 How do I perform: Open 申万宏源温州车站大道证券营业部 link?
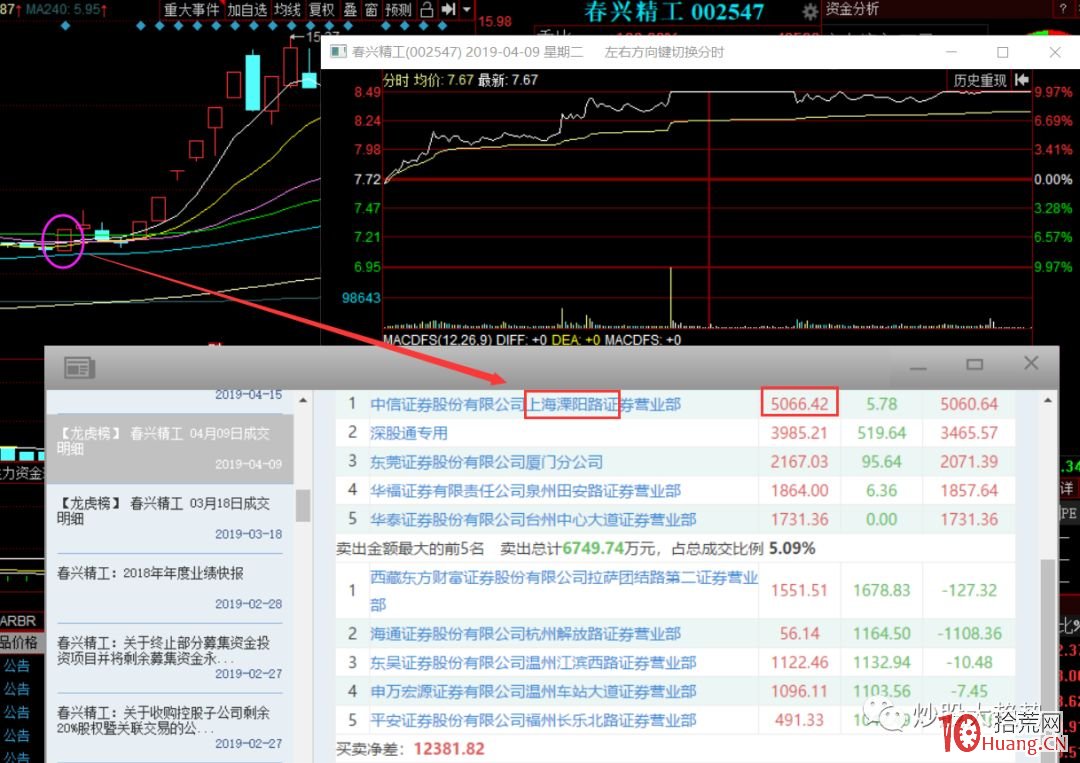(x=533, y=691)
